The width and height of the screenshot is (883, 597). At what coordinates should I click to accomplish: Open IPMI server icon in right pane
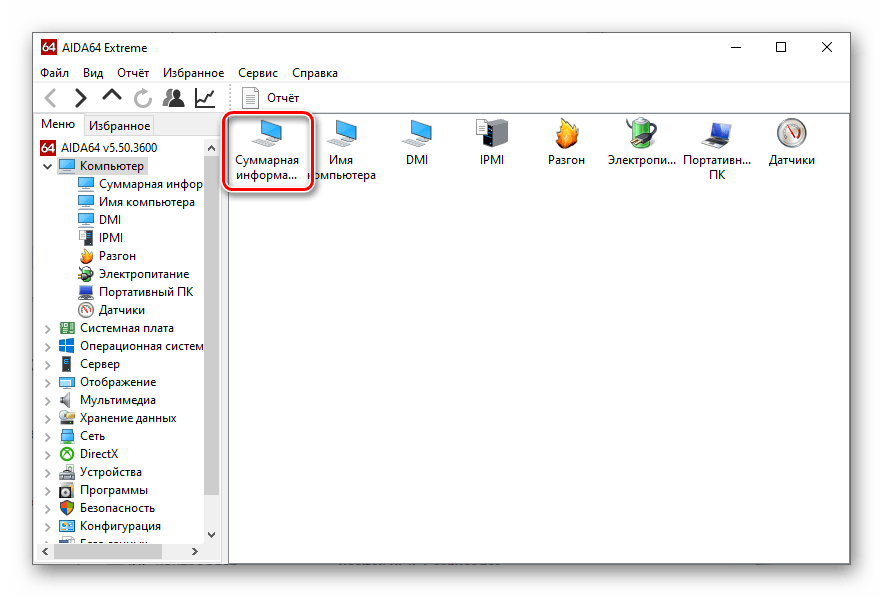pyautogui.click(x=492, y=143)
